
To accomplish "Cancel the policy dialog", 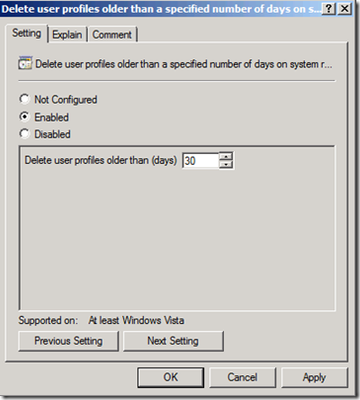I will point(242,377).
